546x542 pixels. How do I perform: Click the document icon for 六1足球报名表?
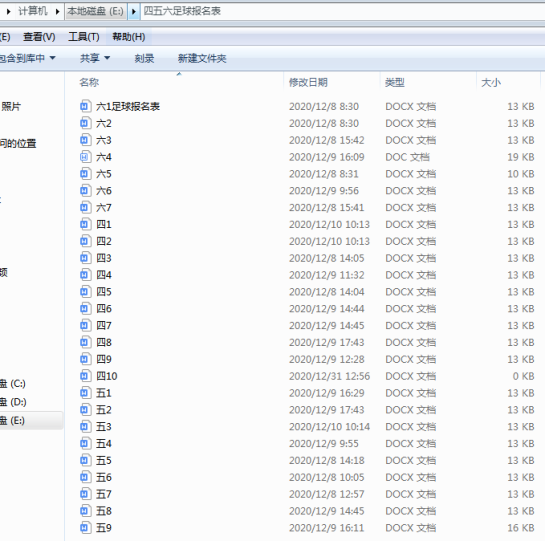pos(85,106)
